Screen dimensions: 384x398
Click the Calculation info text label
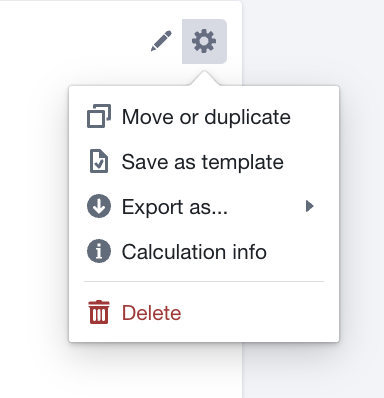(x=194, y=251)
